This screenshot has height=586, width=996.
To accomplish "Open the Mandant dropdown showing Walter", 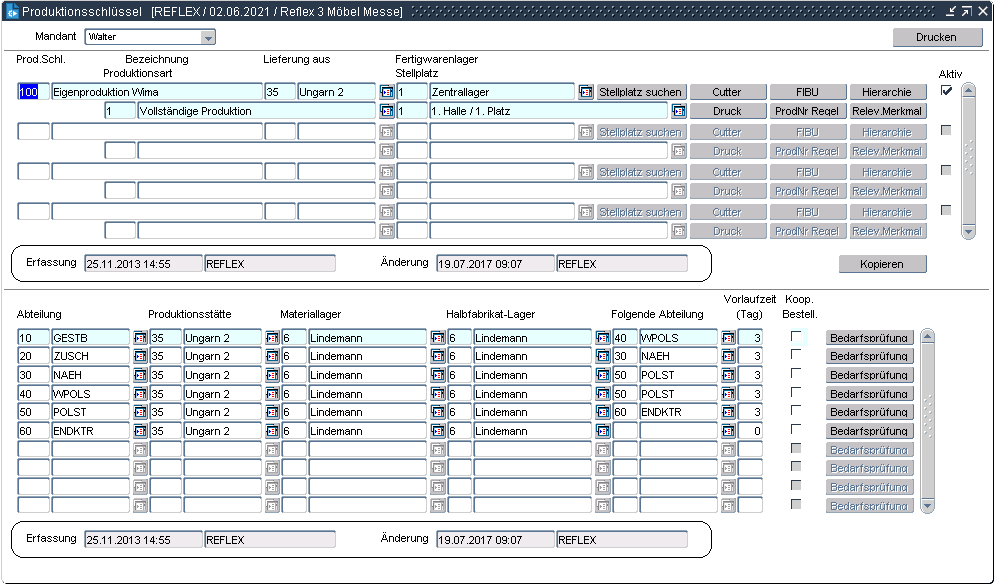I will tap(208, 37).
